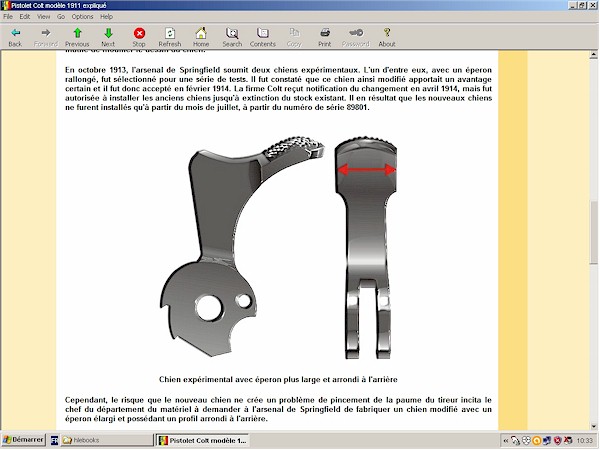Click the paragraph starting 'Cependant, le risque'

[278, 409]
